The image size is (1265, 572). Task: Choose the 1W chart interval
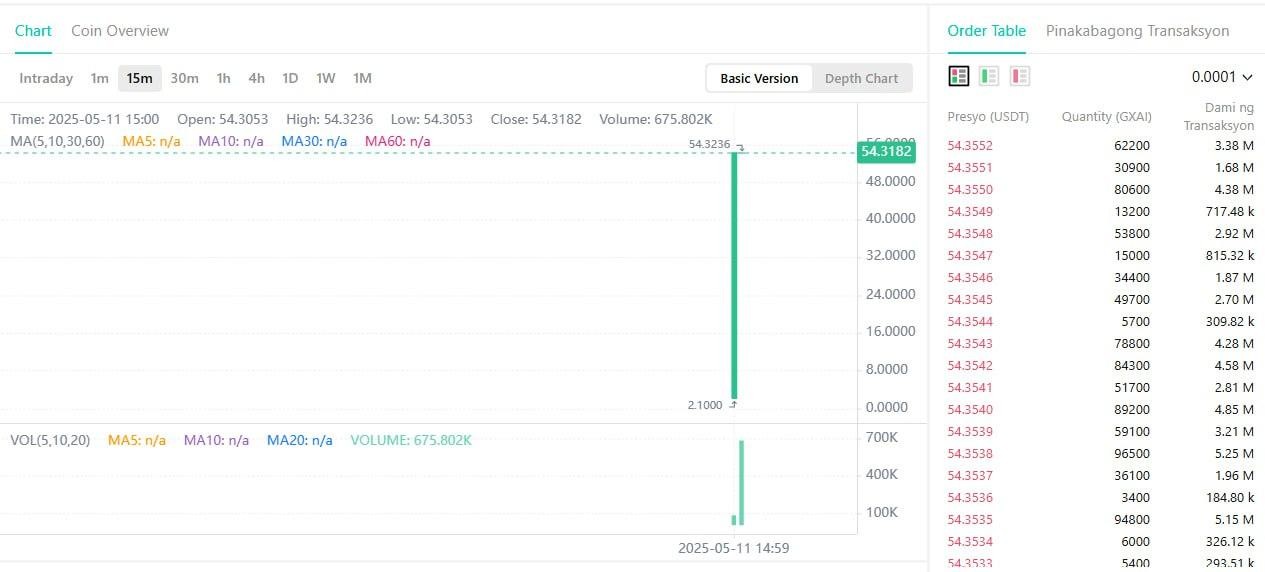326,78
